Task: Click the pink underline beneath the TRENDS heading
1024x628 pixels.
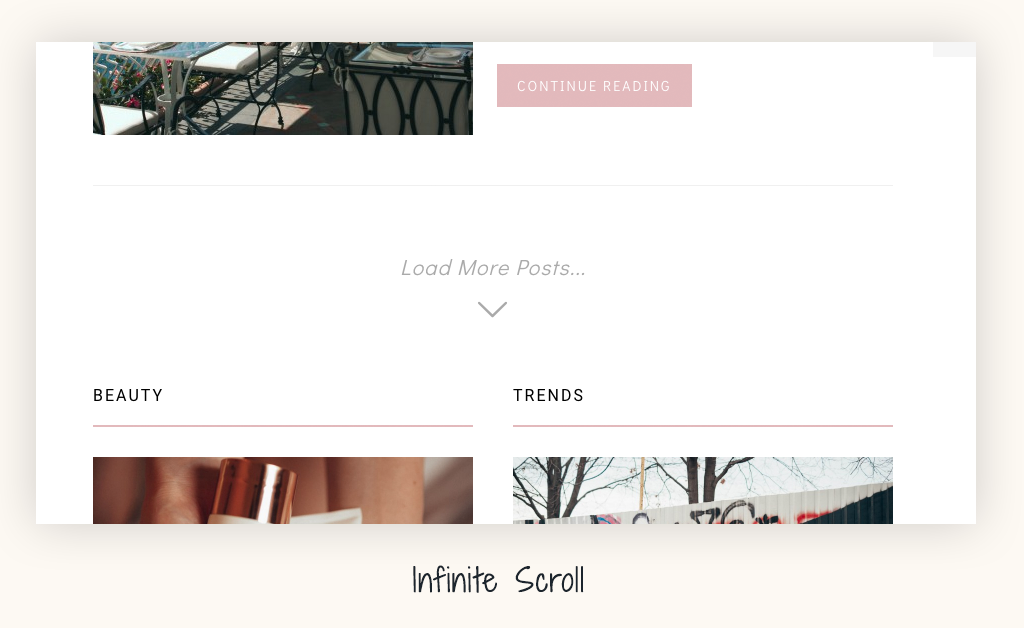Action: click(x=703, y=426)
